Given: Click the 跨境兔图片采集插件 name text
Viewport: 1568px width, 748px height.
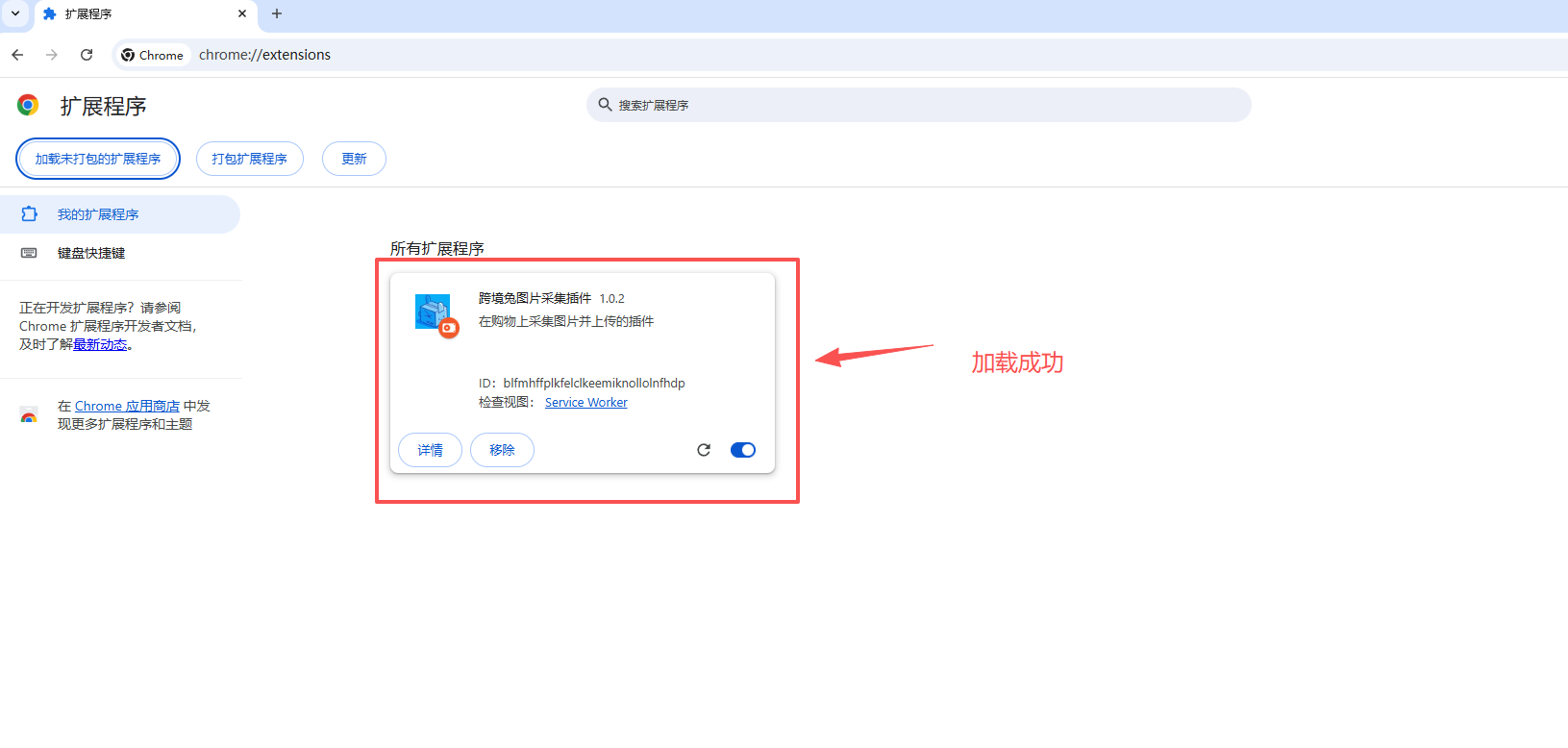Looking at the screenshot, I should [535, 298].
